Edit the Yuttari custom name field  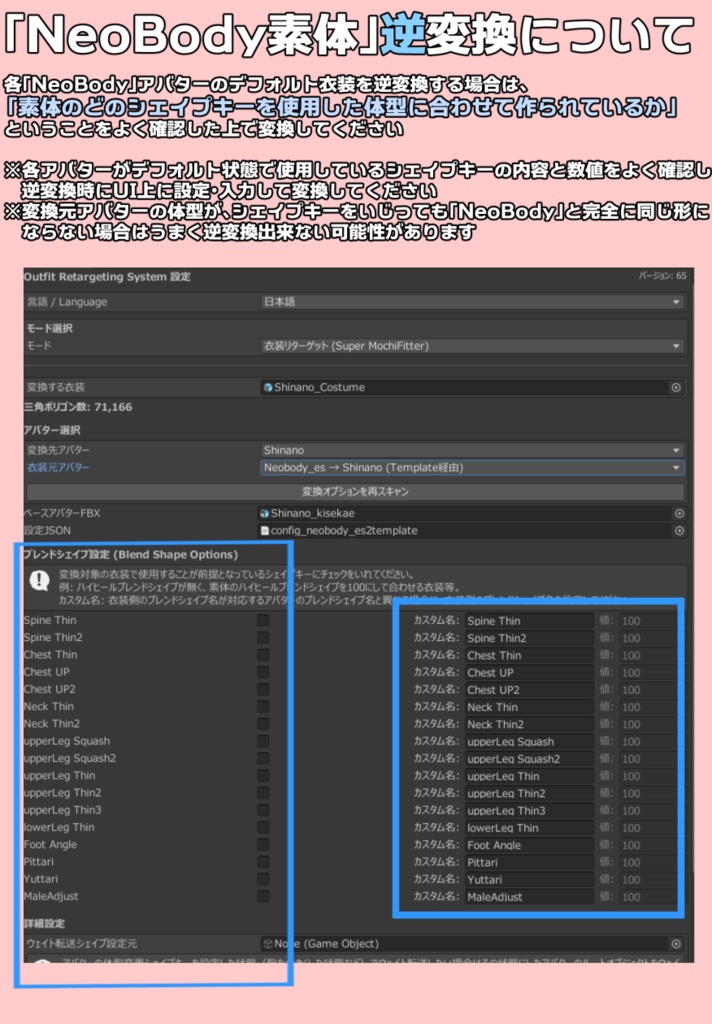(x=529, y=880)
